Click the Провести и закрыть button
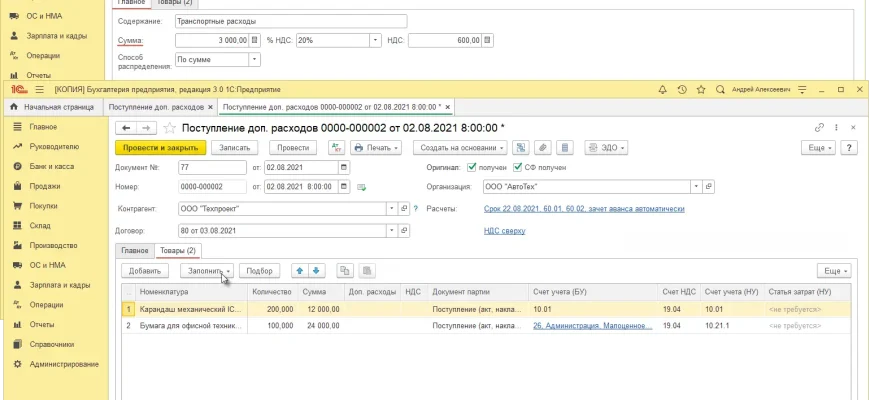The height and width of the screenshot is (400, 870). pos(161,147)
